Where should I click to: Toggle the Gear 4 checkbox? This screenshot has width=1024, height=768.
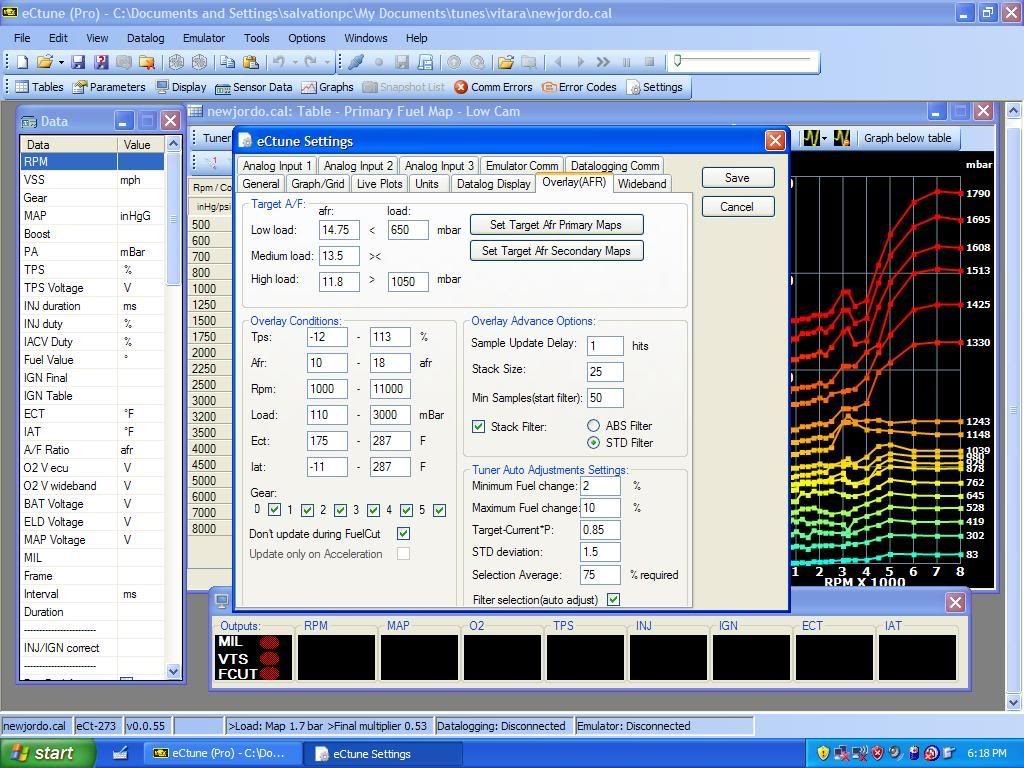tap(406, 510)
